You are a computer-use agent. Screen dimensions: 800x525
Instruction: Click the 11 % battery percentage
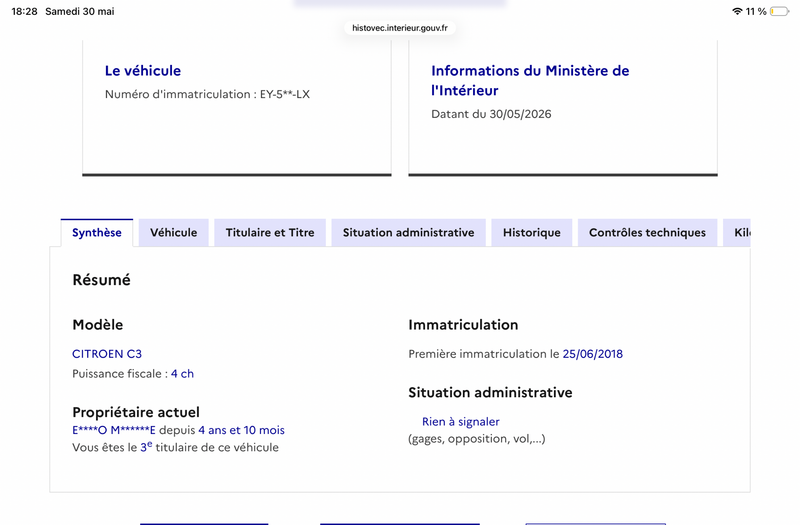pos(756,11)
